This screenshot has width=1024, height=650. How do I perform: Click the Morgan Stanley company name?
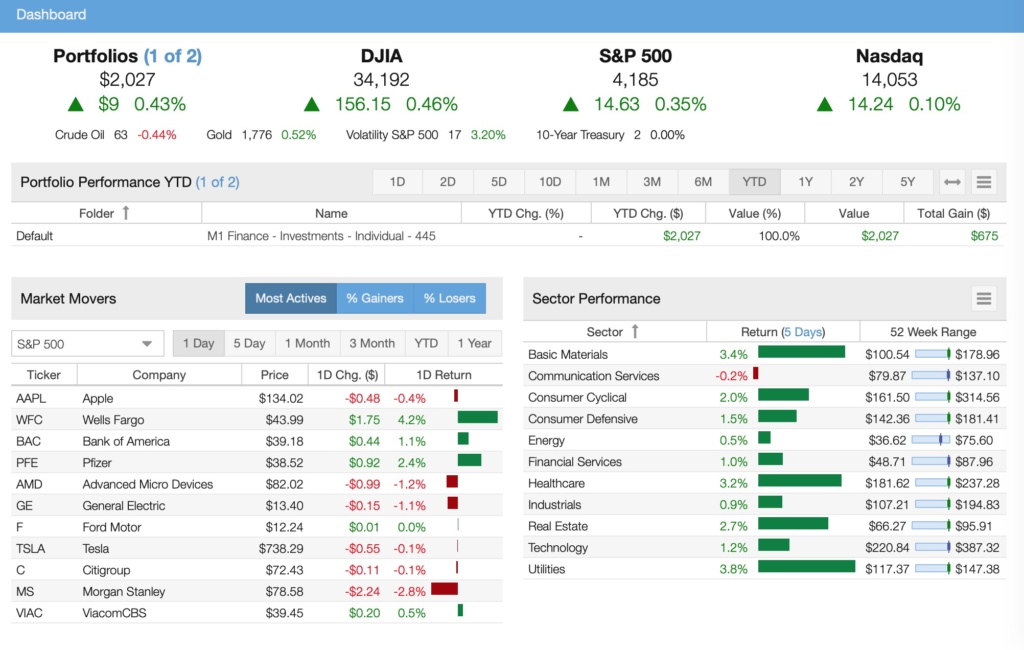click(x=123, y=592)
